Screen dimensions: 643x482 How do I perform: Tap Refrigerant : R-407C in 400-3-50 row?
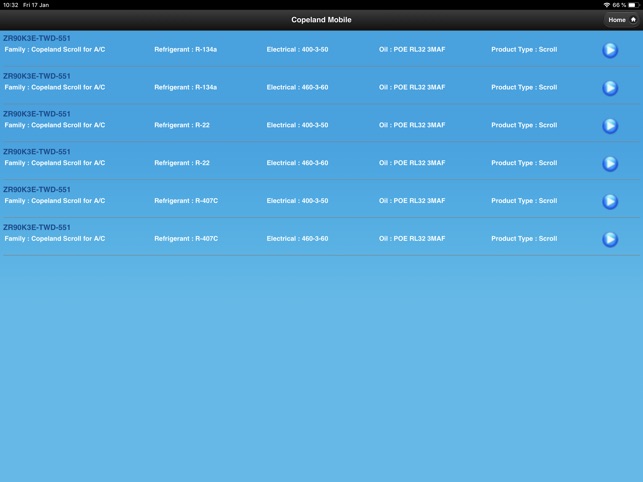click(186, 201)
